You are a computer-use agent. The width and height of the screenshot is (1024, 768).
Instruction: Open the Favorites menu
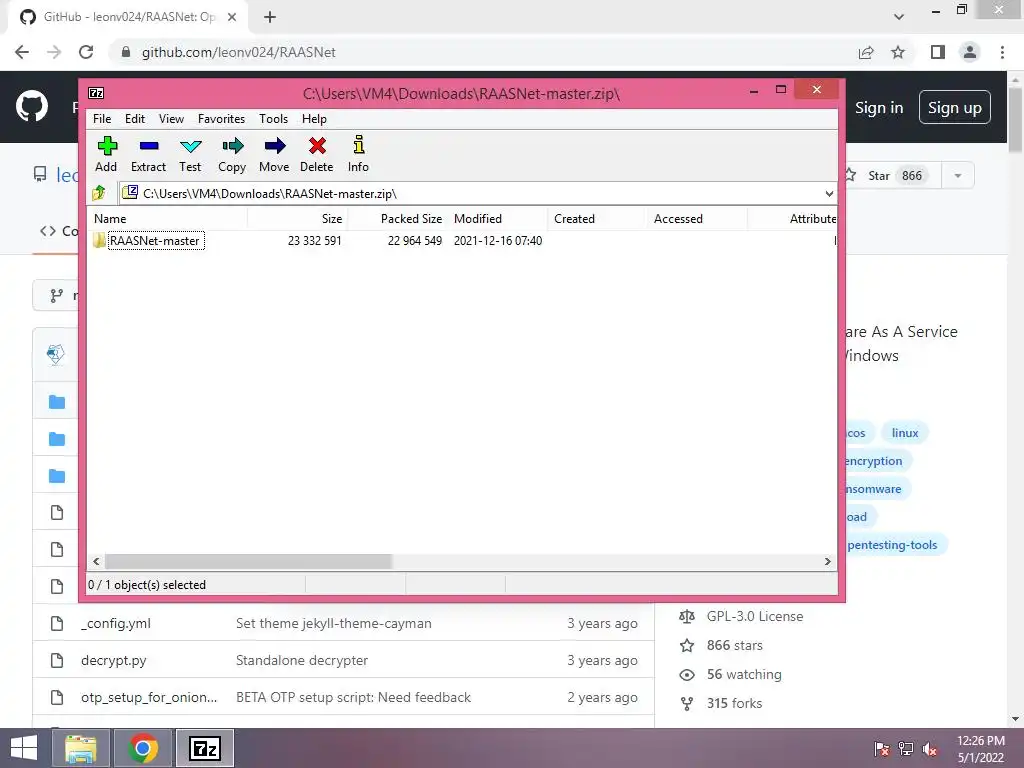point(221,119)
